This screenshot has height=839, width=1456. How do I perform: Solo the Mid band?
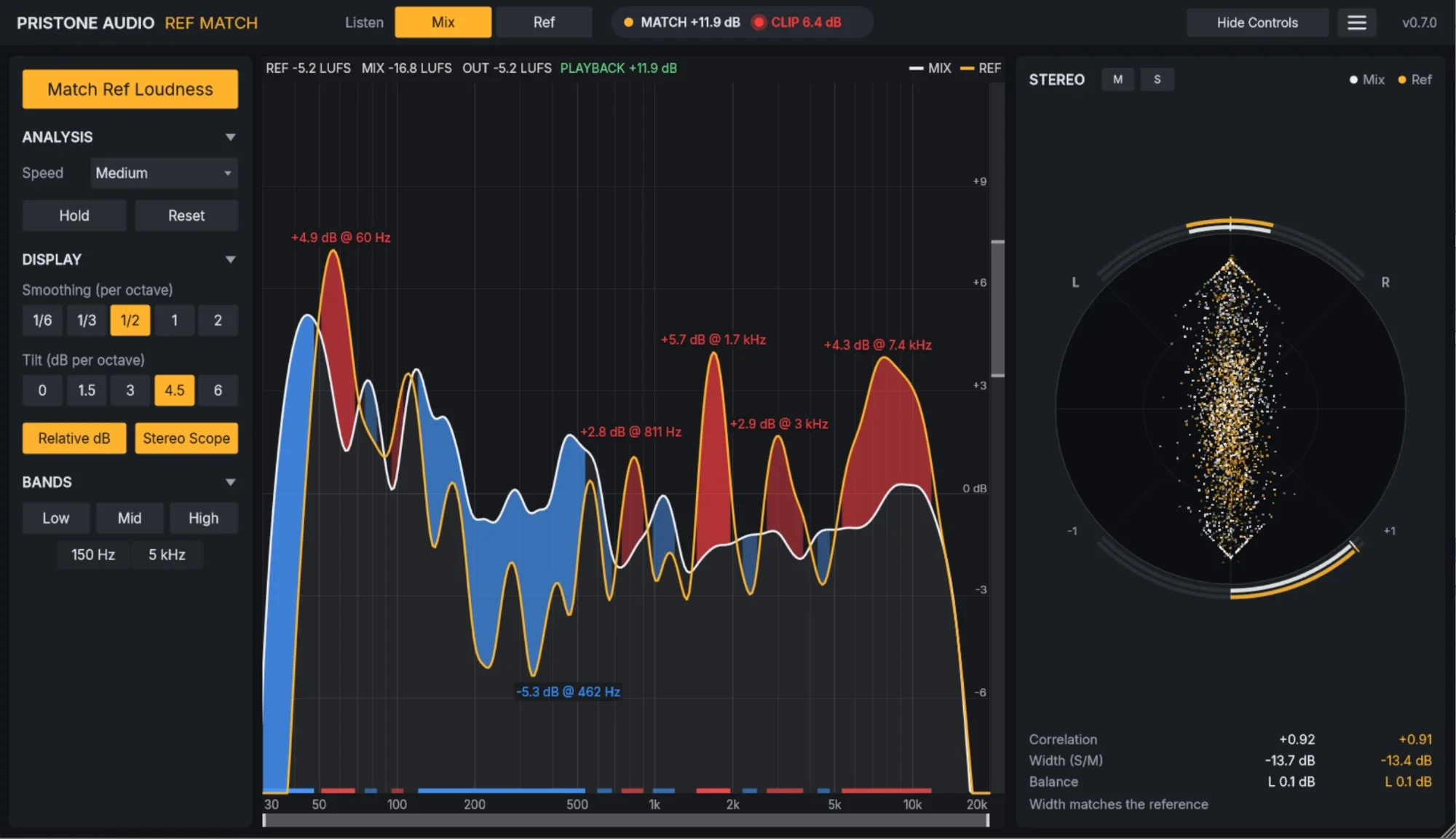point(130,519)
